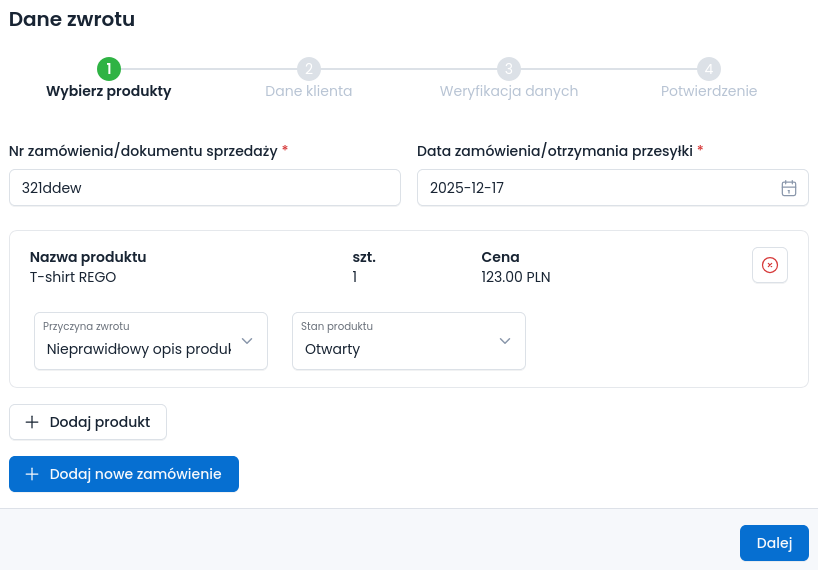Expand chevron beside Otwarty value

click(505, 341)
